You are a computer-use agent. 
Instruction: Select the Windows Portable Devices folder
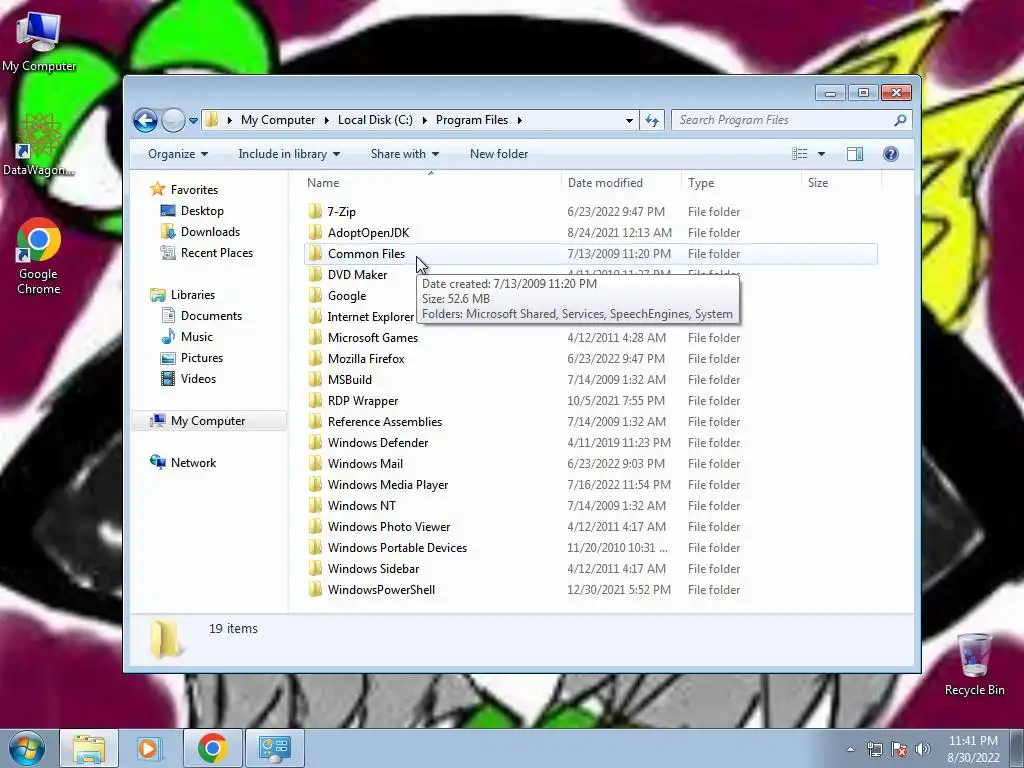(397, 547)
